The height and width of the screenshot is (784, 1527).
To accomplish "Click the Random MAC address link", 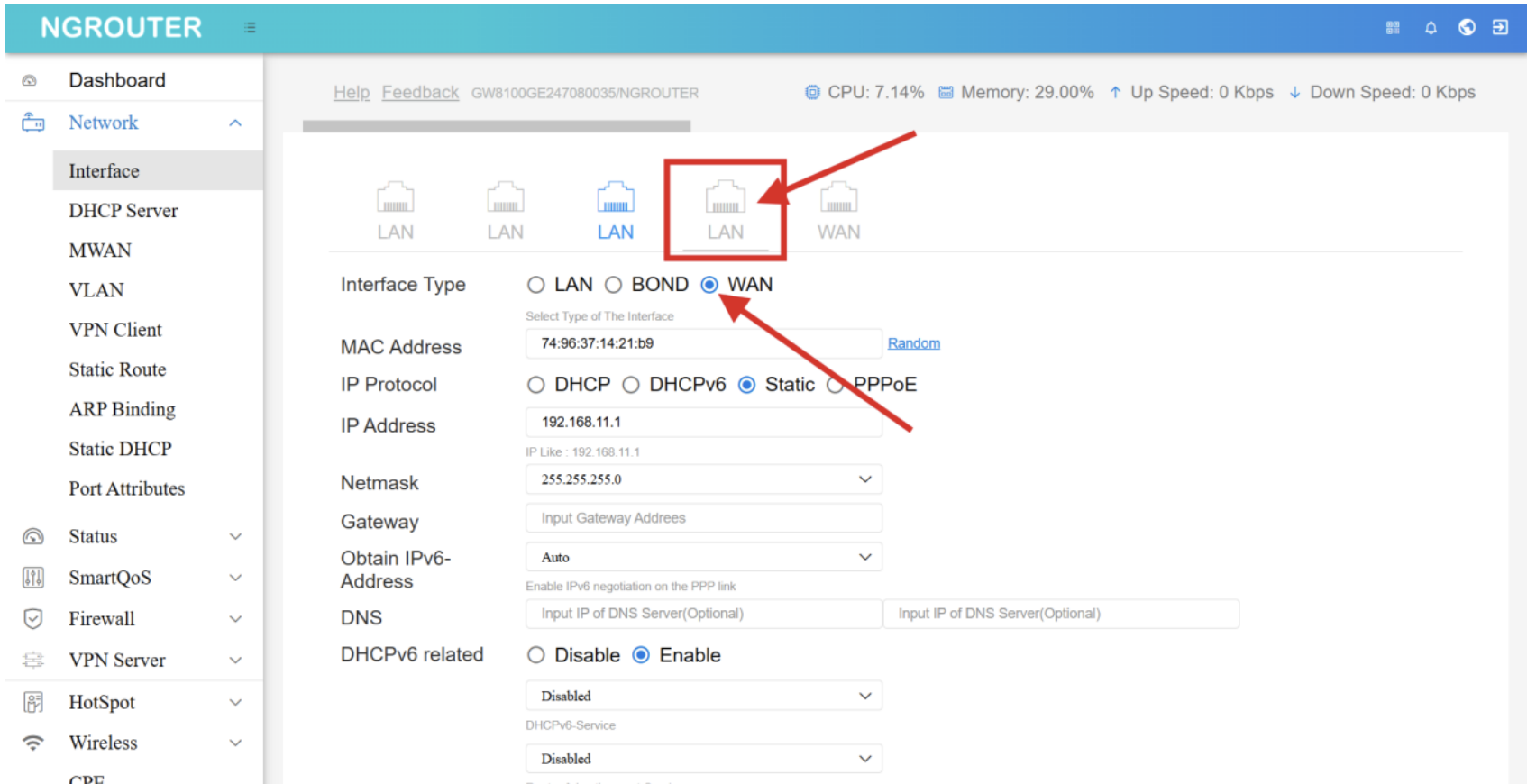I will coord(913,343).
